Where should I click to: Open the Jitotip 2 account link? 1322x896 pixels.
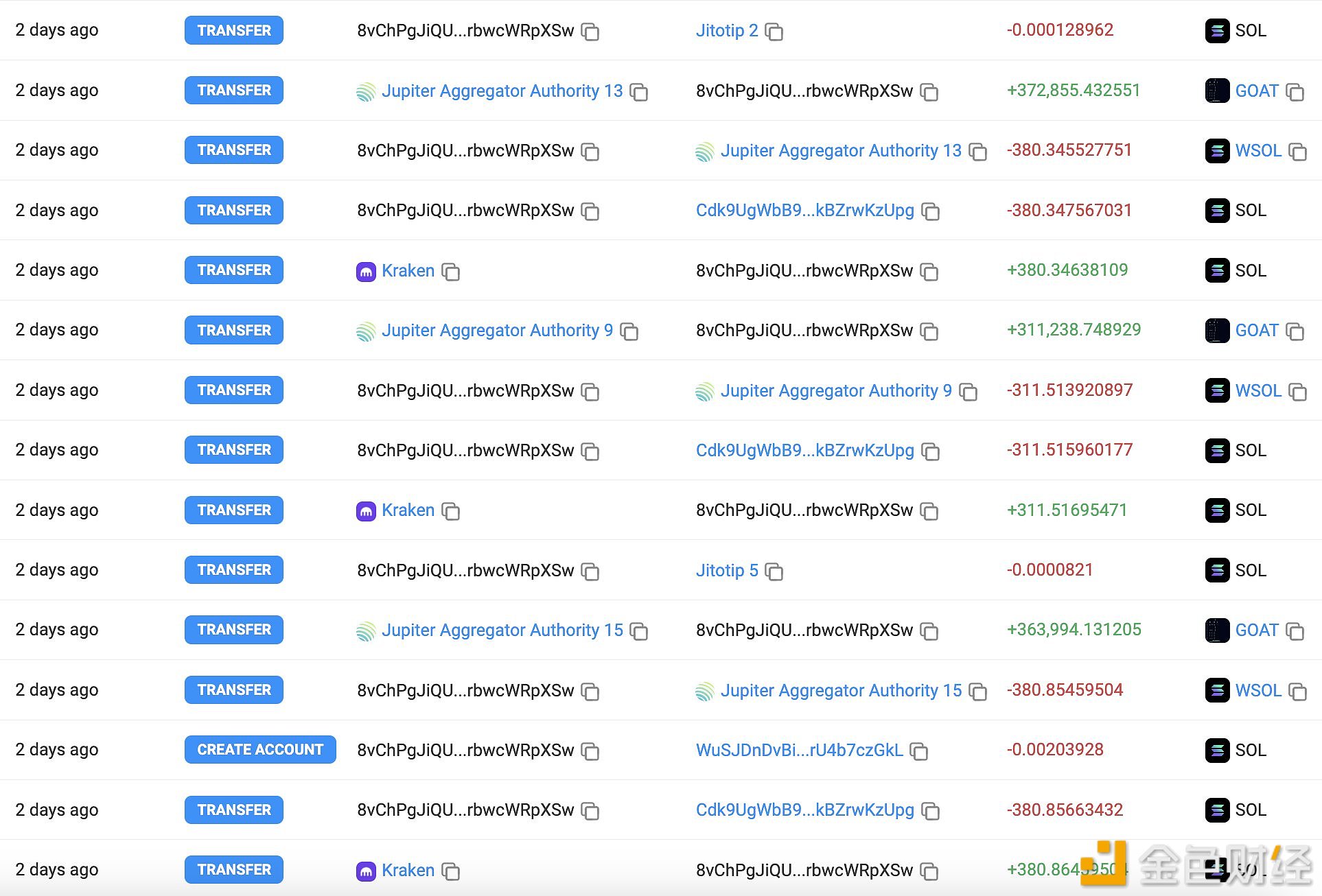pyautogui.click(x=727, y=30)
